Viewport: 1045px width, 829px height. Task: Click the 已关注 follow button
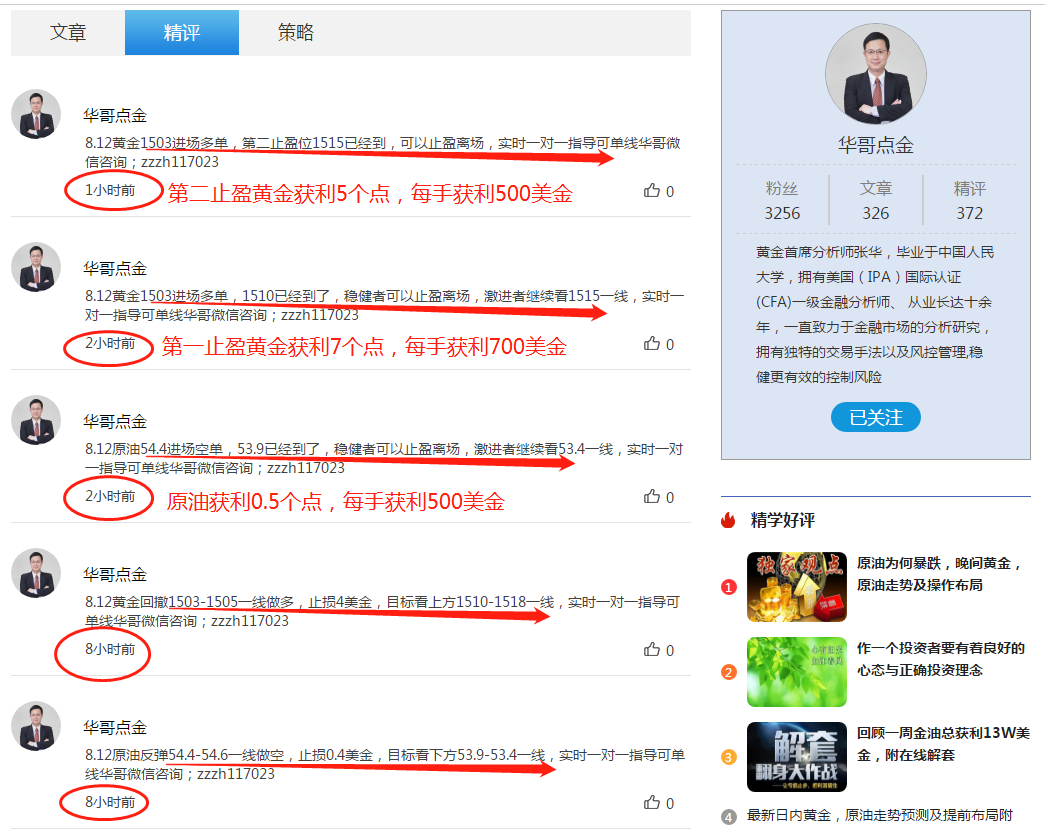876,417
